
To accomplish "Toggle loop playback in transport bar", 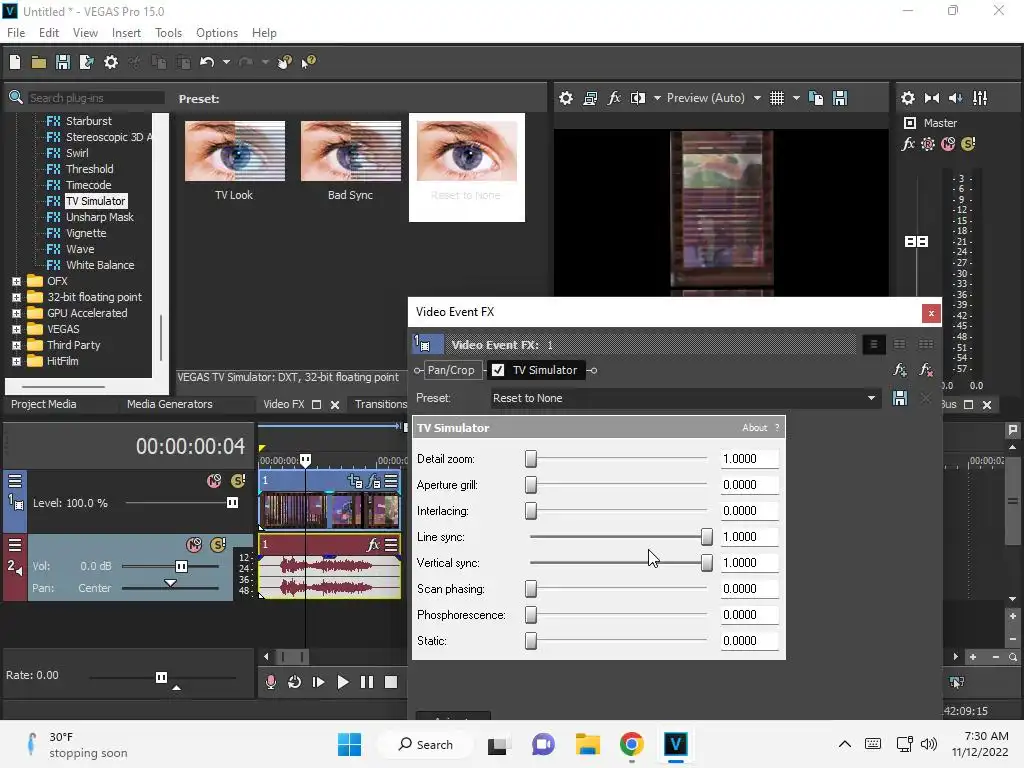I will [295, 682].
